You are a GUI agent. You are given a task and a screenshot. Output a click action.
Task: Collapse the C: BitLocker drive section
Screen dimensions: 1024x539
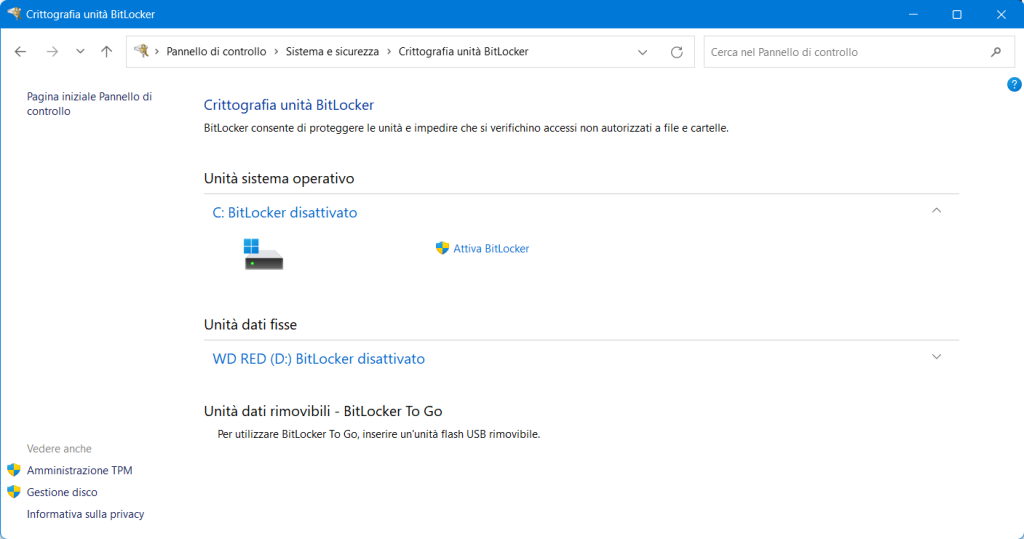click(x=936, y=211)
